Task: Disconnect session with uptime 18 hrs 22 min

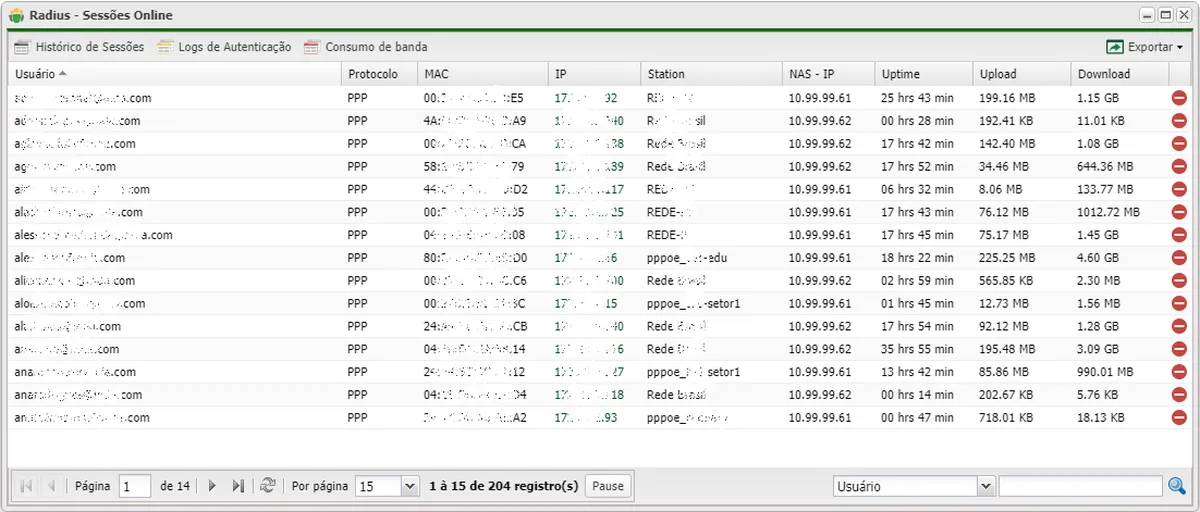Action: pos(1180,258)
